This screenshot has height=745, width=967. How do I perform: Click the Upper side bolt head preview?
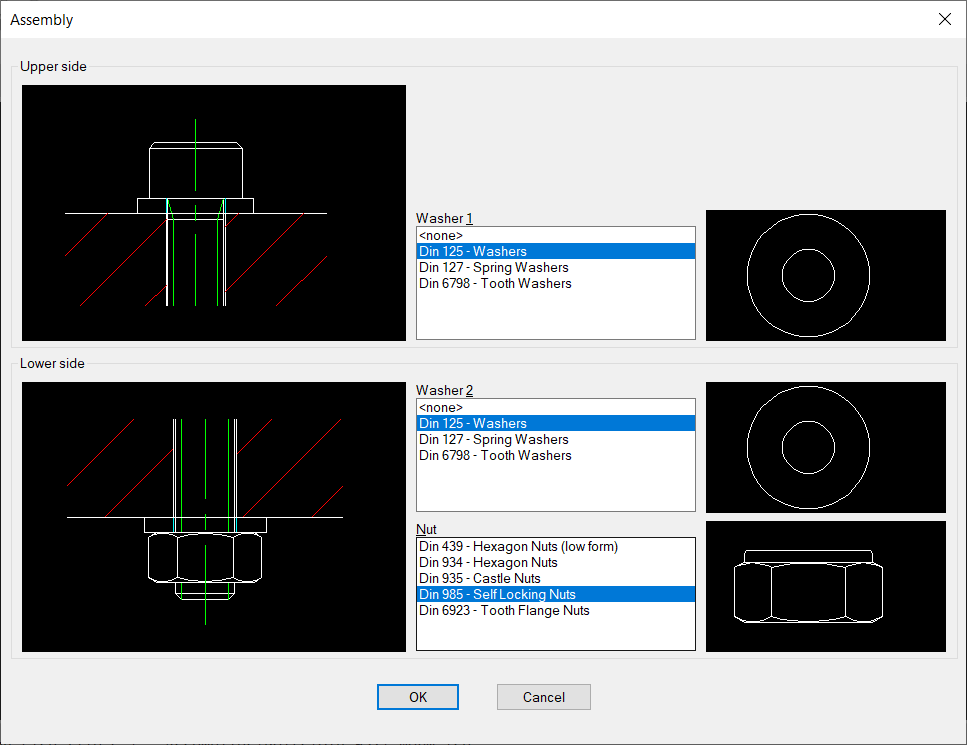click(x=214, y=213)
